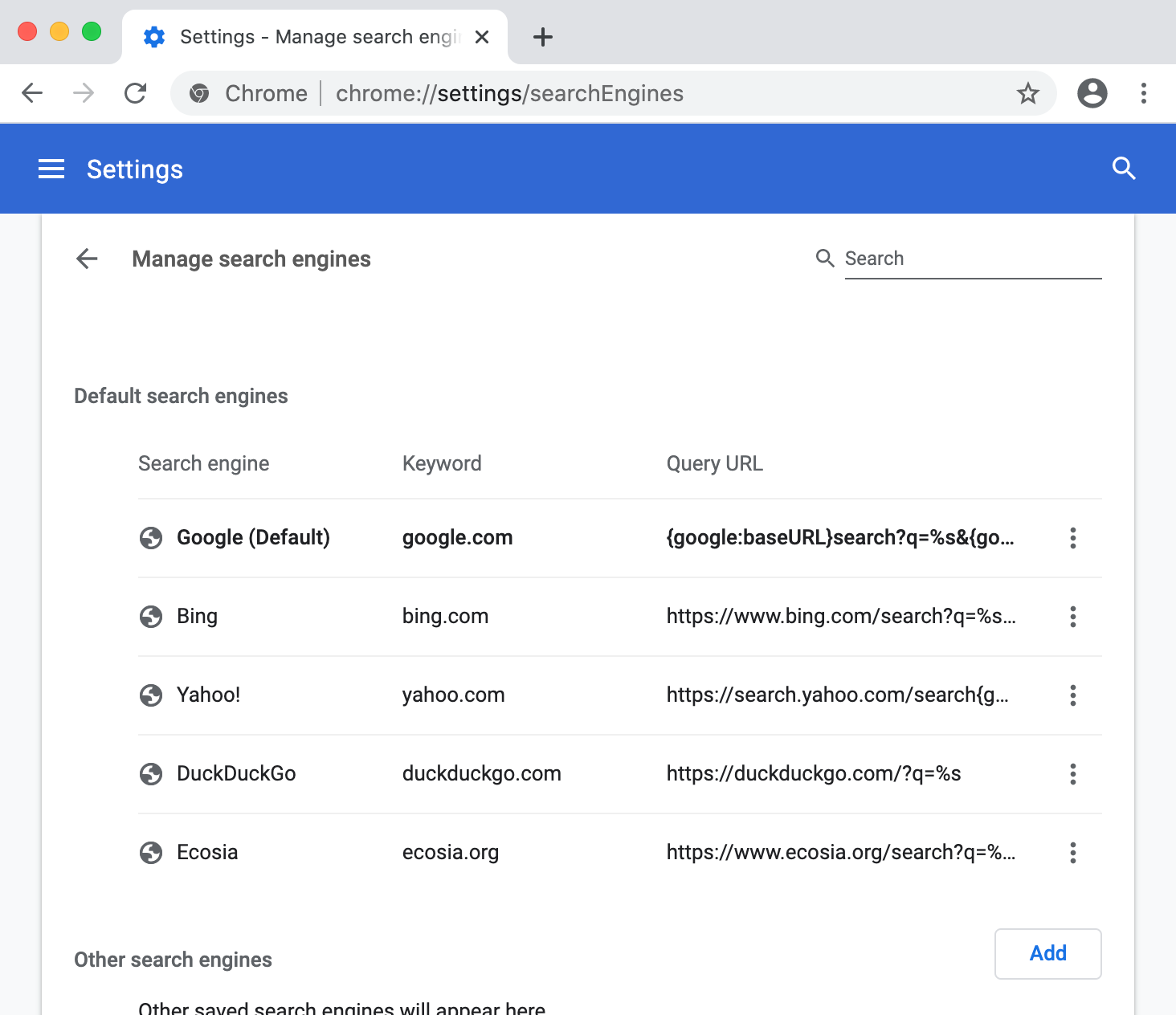The height and width of the screenshot is (1015, 1176).
Task: Click the browser back navigation arrow
Action: [32, 93]
